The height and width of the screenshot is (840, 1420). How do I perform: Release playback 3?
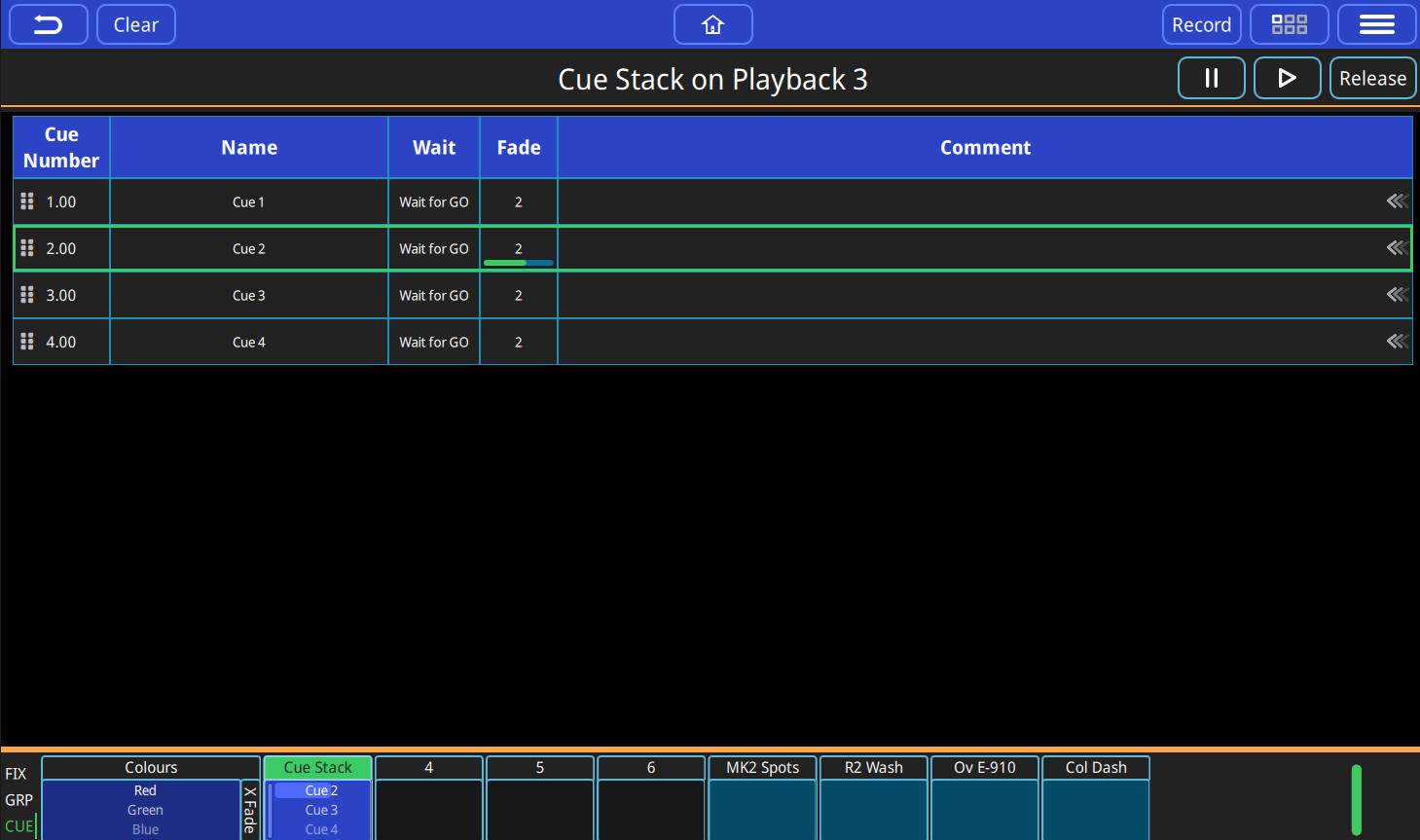(x=1372, y=78)
